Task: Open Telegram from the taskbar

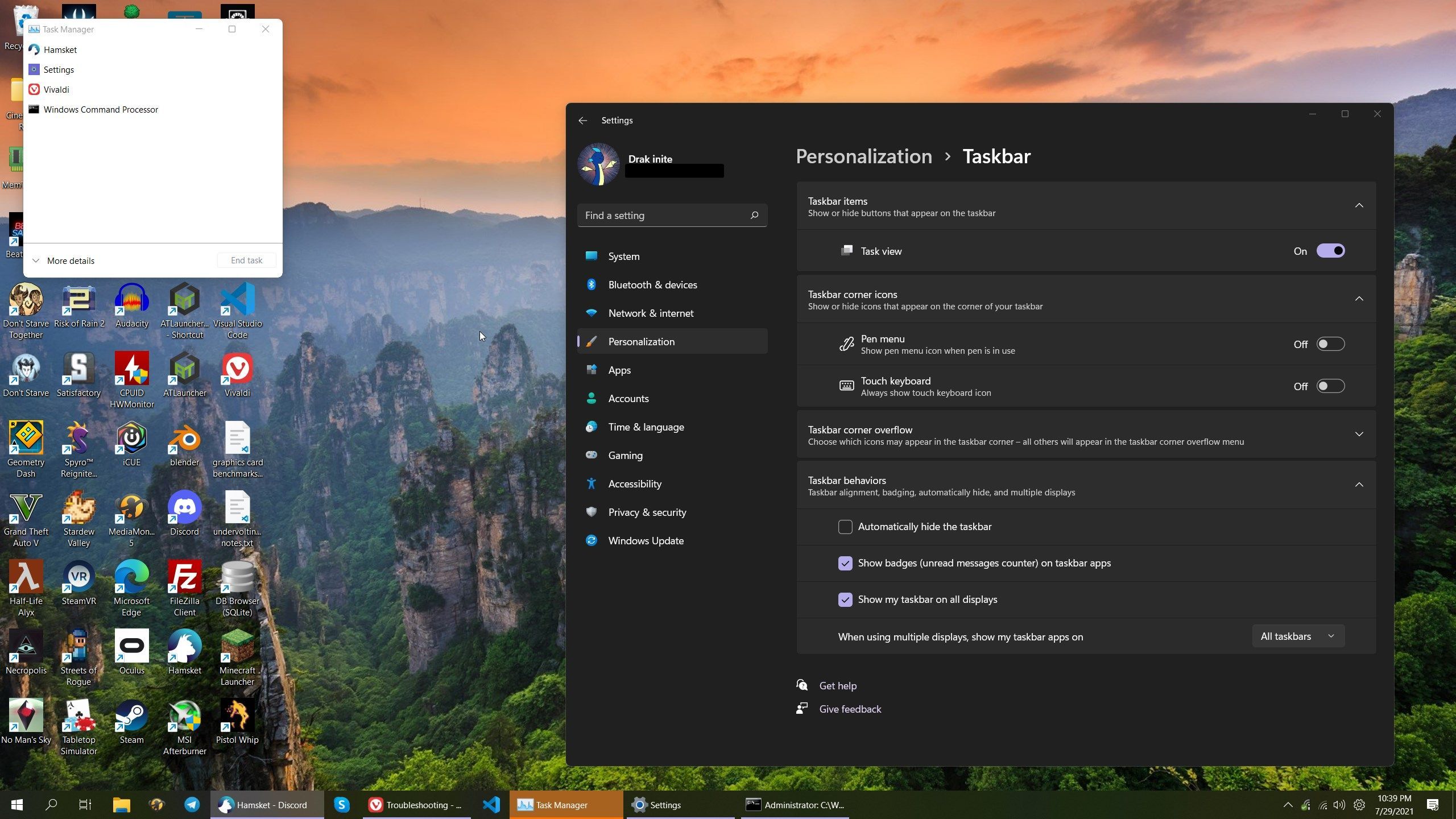Action: tap(192, 805)
